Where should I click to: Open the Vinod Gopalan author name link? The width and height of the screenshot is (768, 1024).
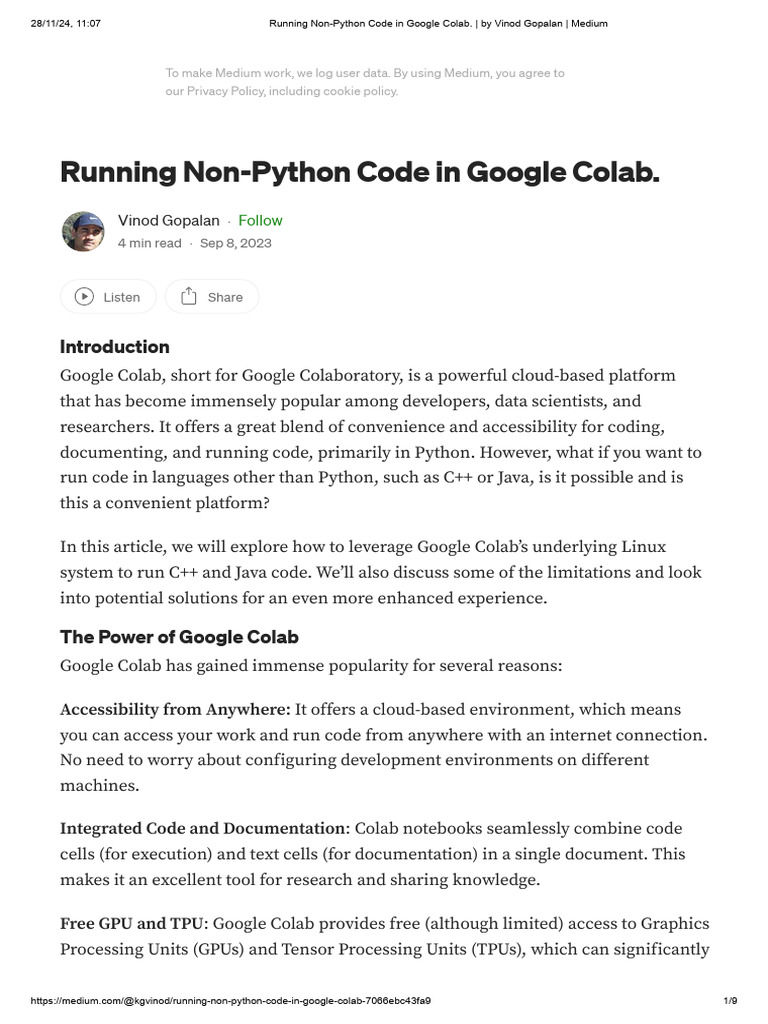(168, 220)
